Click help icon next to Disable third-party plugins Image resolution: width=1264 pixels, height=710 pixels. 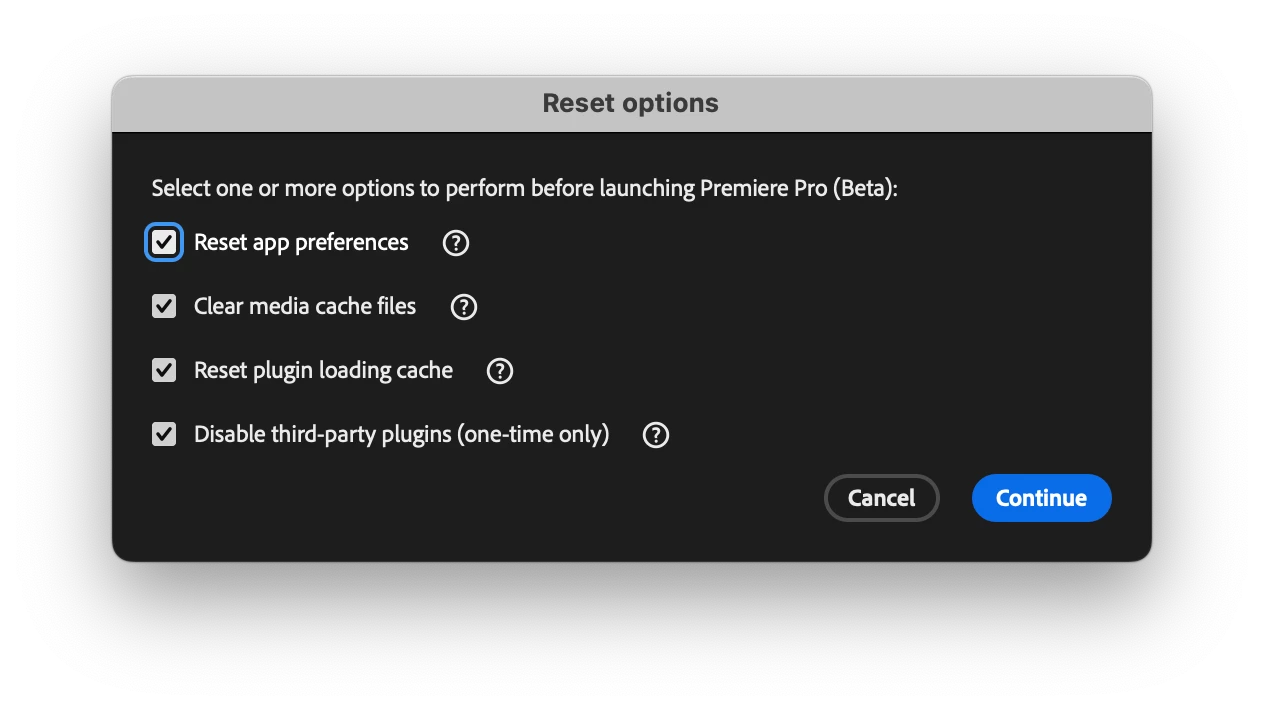click(656, 435)
